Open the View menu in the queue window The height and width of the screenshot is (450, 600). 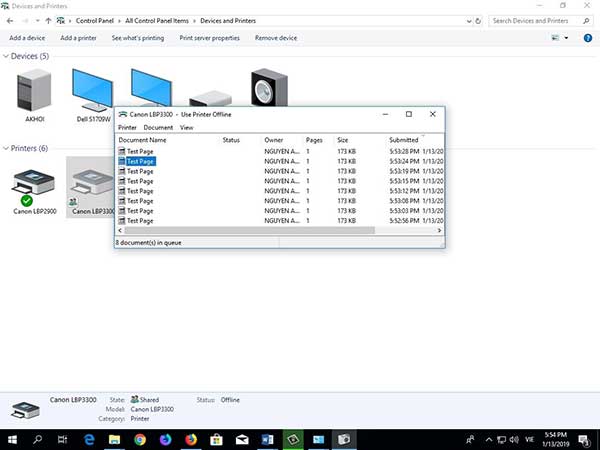click(186, 127)
